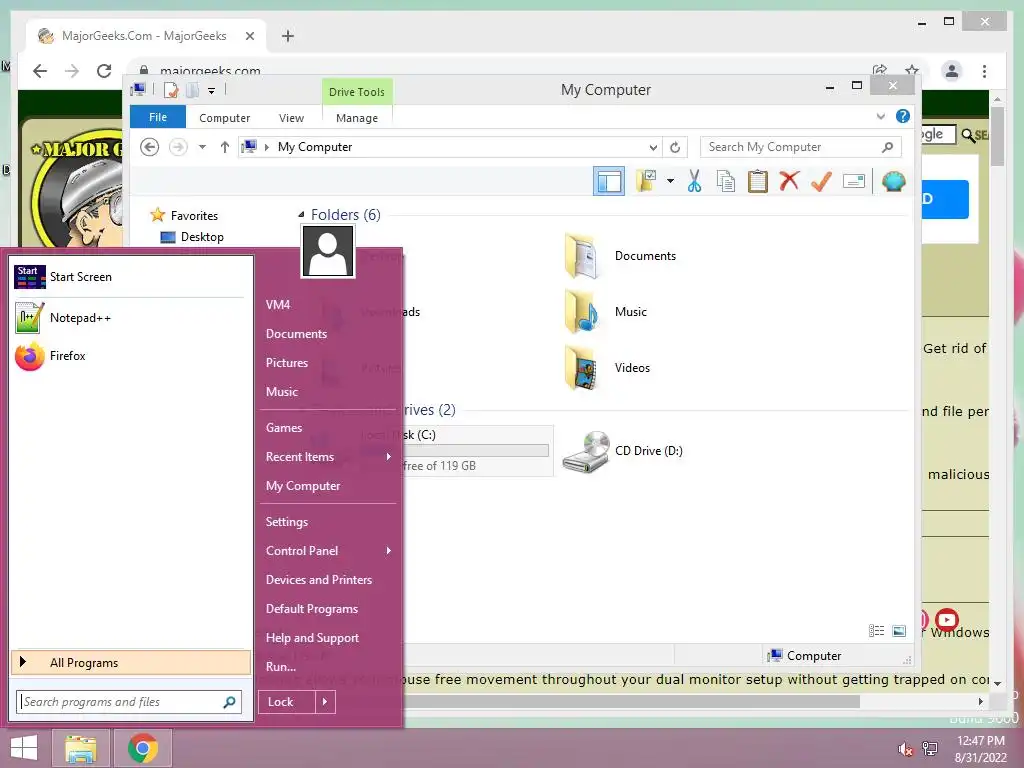The width and height of the screenshot is (1024, 768).
Task: Click the orange checkmark Properties icon
Action: tap(821, 181)
